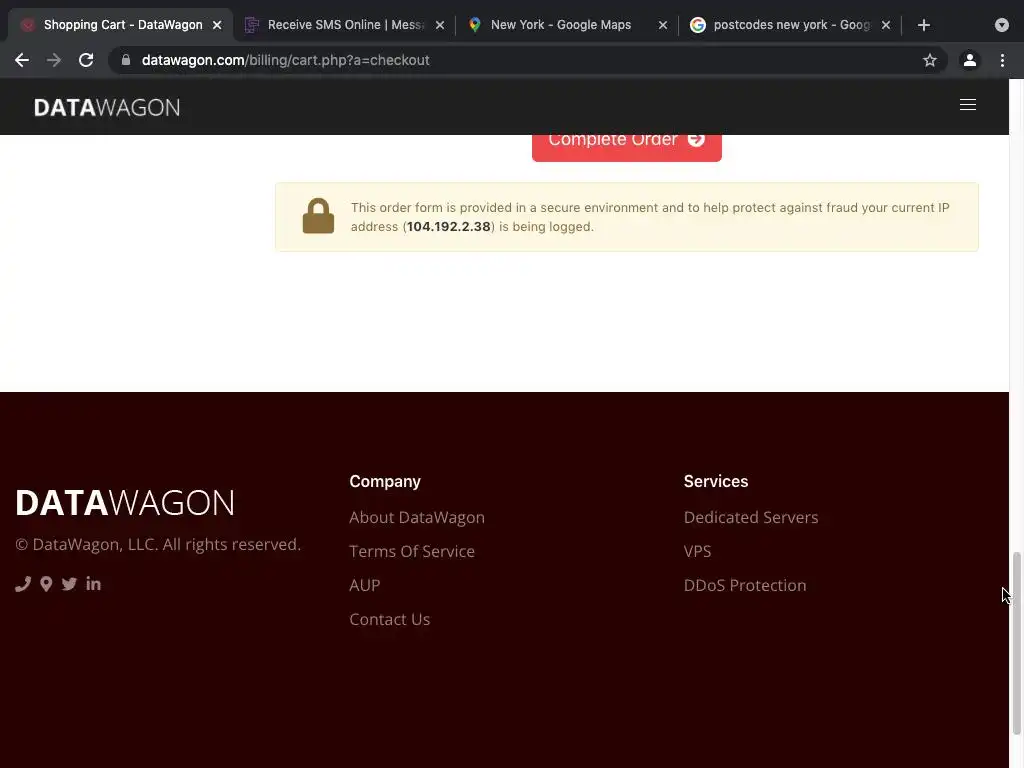The image size is (1024, 768).
Task: Open Dedicated Servers link
Action: click(750, 517)
